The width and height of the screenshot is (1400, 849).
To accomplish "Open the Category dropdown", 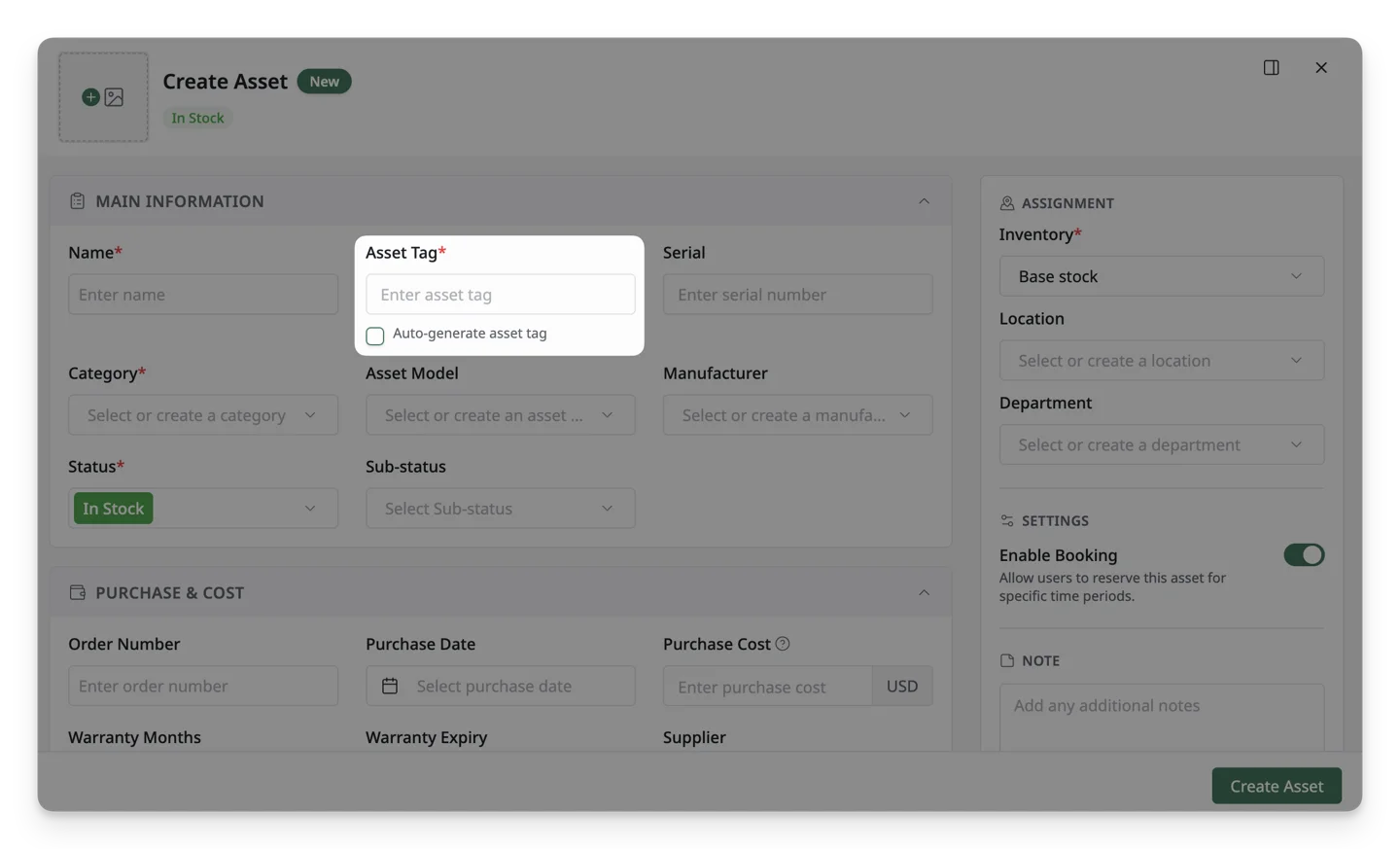I will (203, 415).
